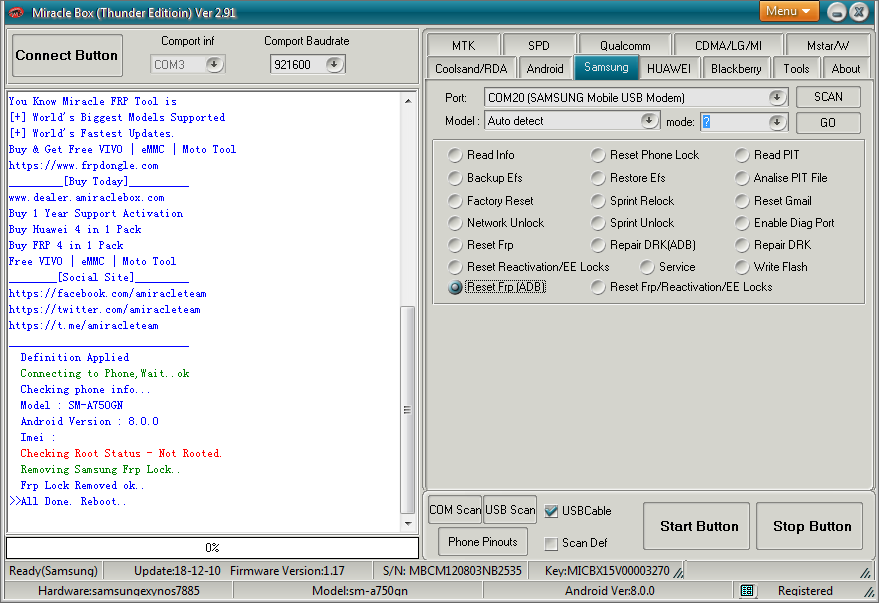Open the mode dropdown

pyautogui.click(x=776, y=122)
